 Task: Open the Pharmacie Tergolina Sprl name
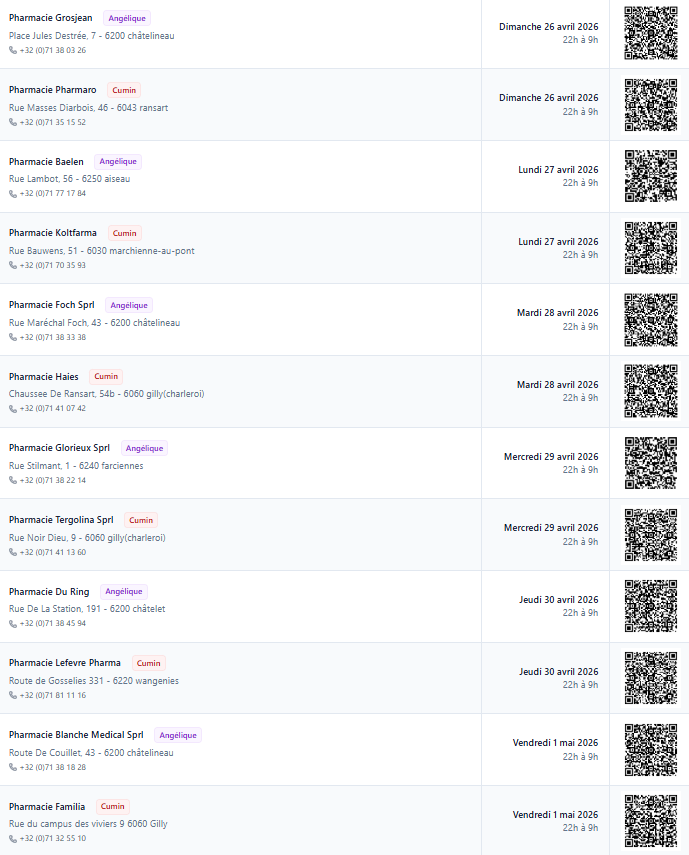[x=61, y=520]
